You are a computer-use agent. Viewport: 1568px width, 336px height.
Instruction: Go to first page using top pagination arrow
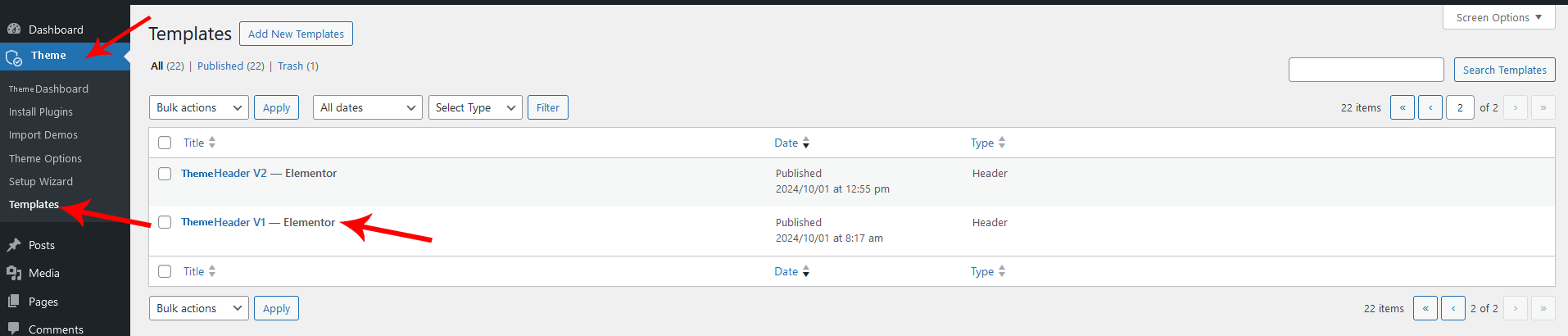1402,107
